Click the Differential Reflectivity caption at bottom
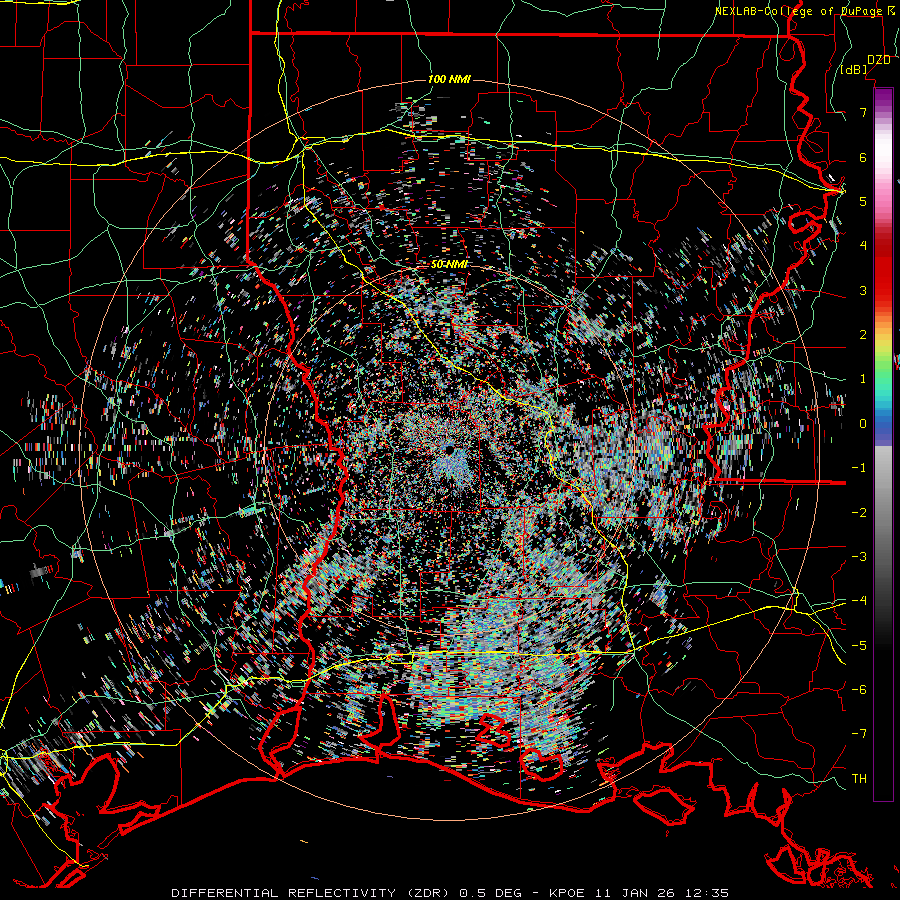The width and height of the screenshot is (900, 900). pos(450,893)
